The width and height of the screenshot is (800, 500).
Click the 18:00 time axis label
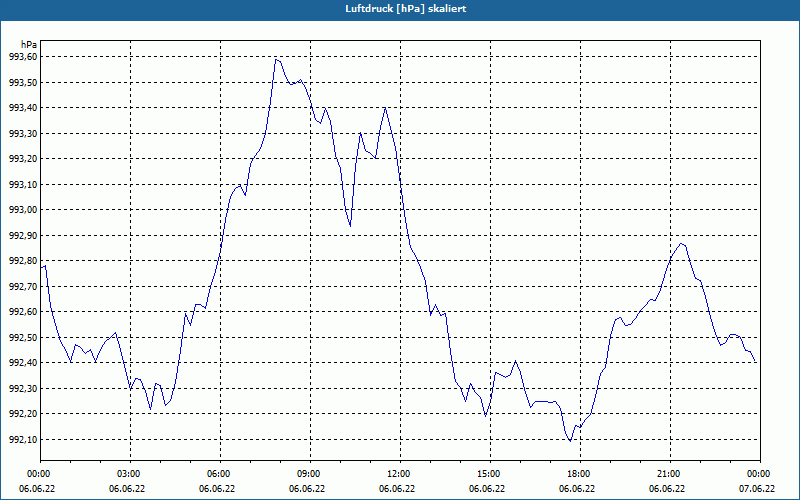pyautogui.click(x=580, y=473)
